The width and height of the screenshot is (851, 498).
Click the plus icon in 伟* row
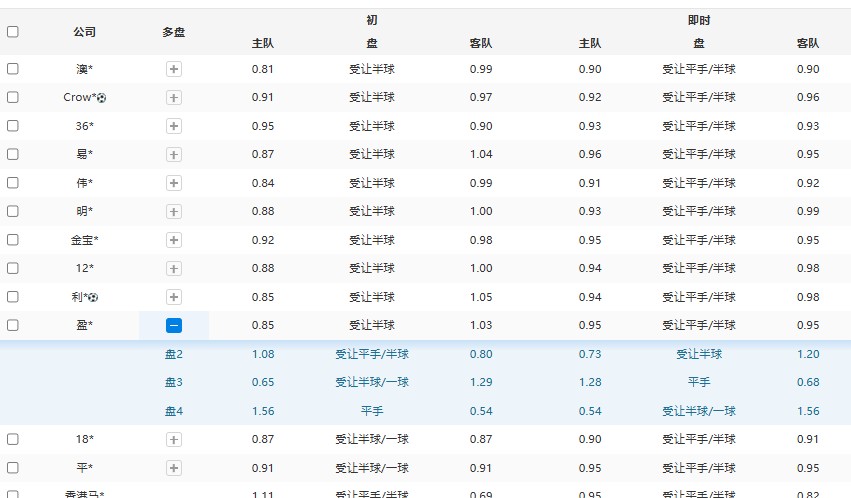174,183
